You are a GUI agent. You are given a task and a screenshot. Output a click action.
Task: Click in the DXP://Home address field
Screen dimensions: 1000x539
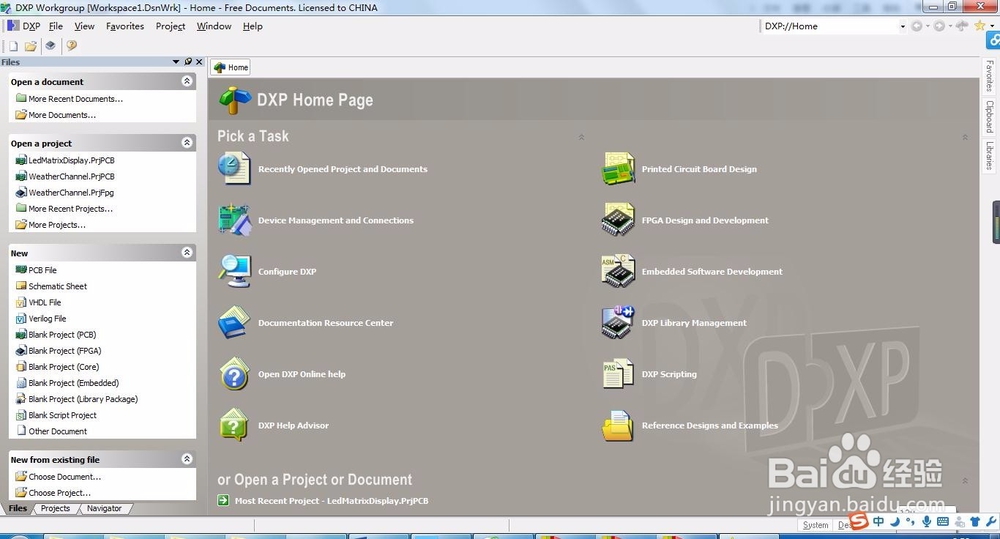(x=829, y=26)
